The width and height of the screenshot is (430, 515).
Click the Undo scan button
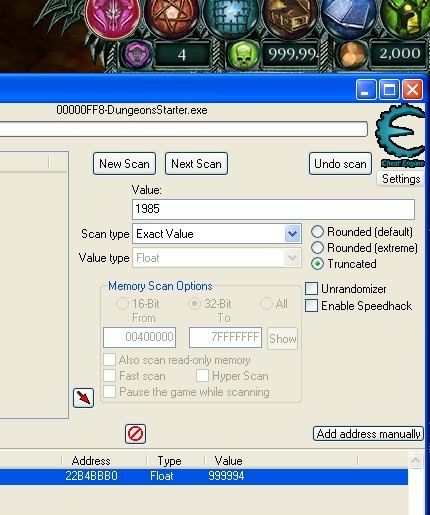[x=340, y=164]
